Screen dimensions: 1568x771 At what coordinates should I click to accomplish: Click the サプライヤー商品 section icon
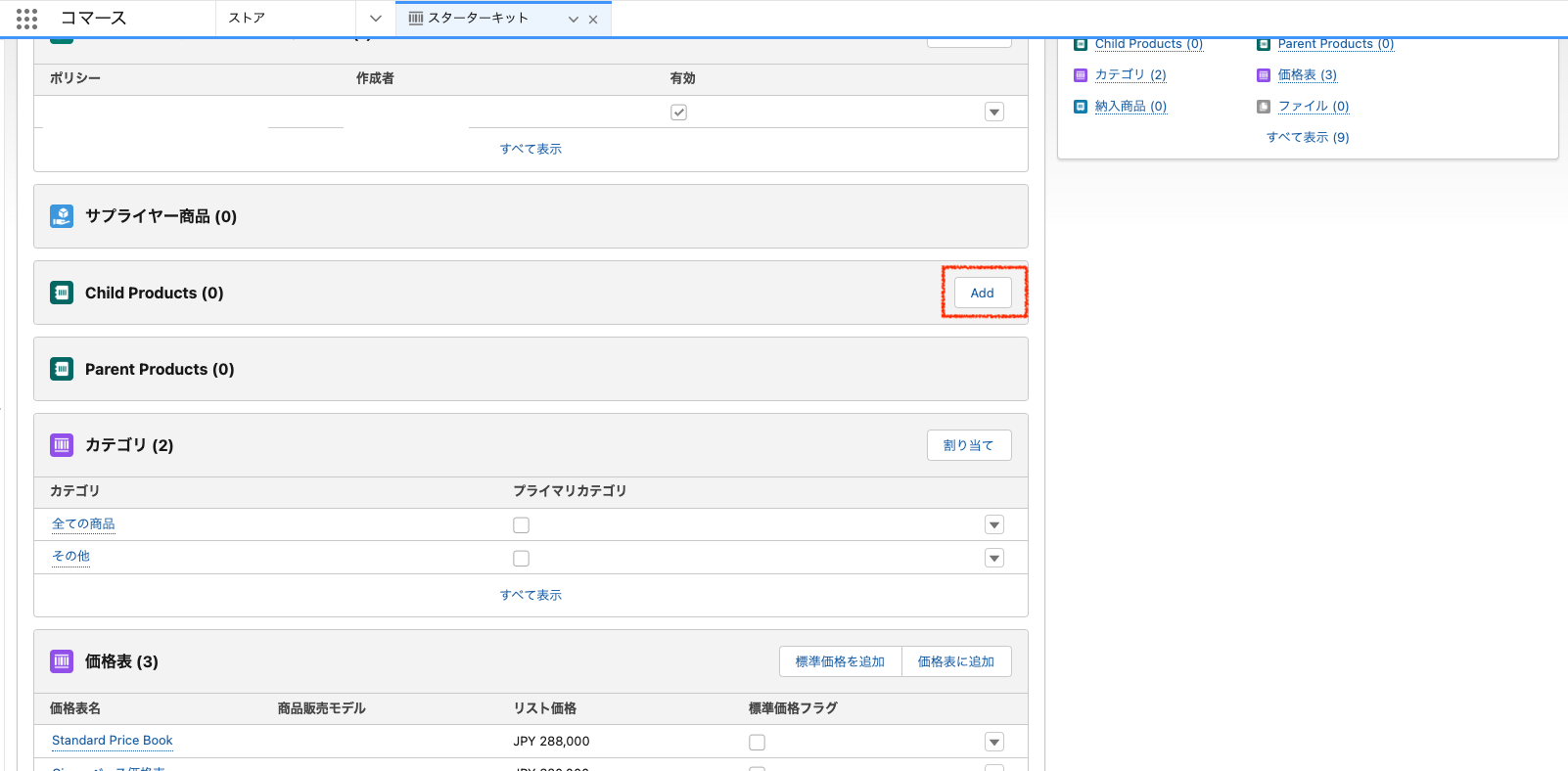click(62, 216)
